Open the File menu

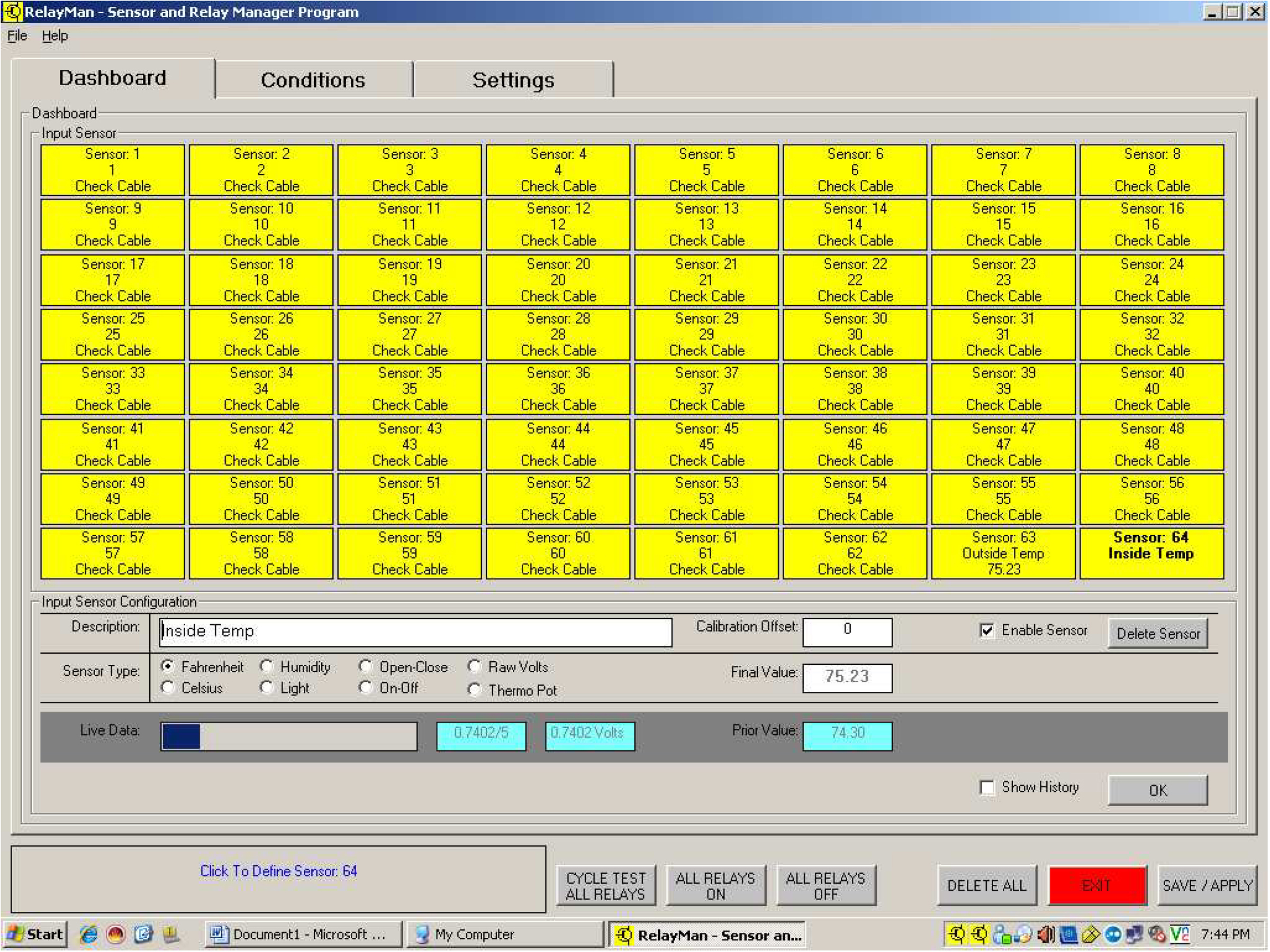(16, 35)
